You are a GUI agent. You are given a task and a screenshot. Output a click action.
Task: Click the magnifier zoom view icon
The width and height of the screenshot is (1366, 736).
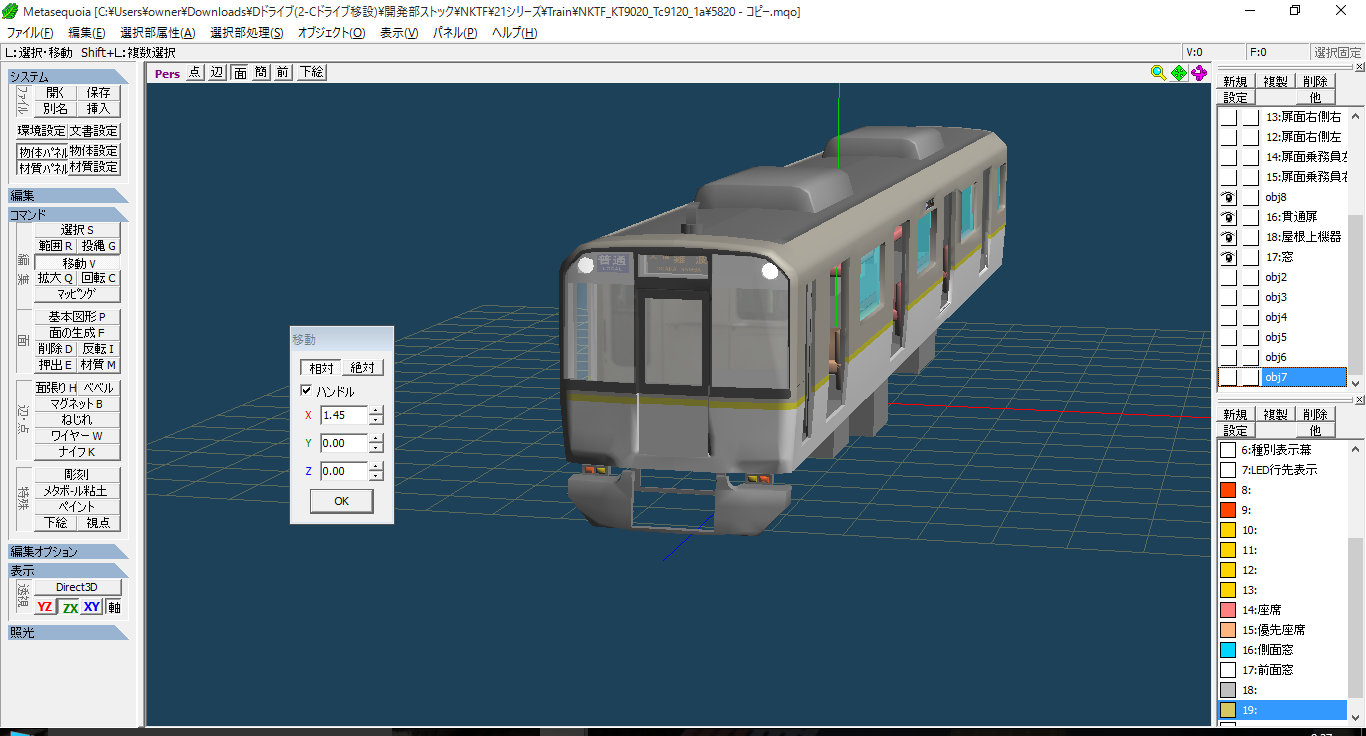coord(1158,72)
